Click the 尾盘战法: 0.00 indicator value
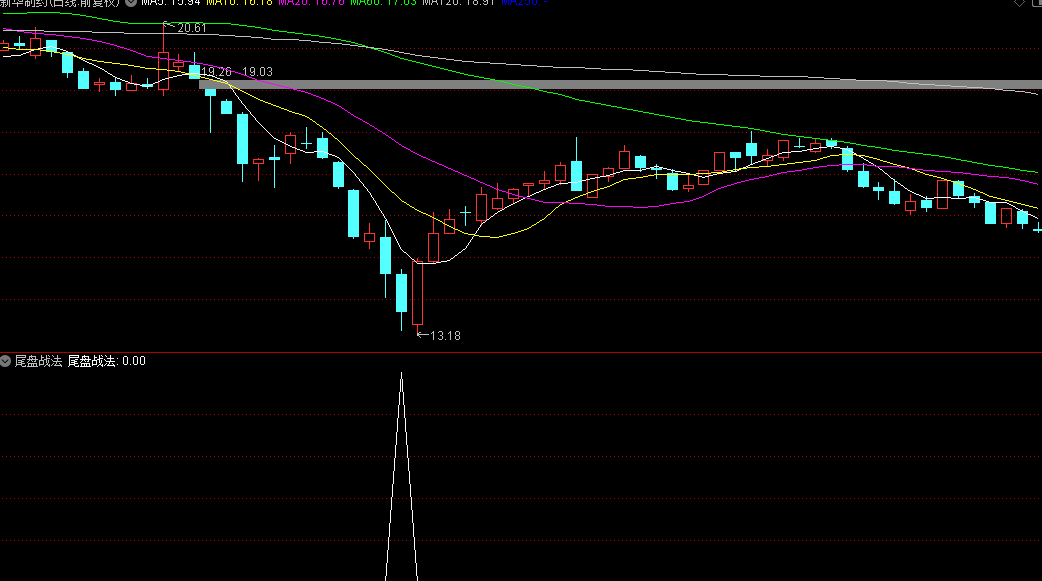The width and height of the screenshot is (1042, 581). pos(106,361)
